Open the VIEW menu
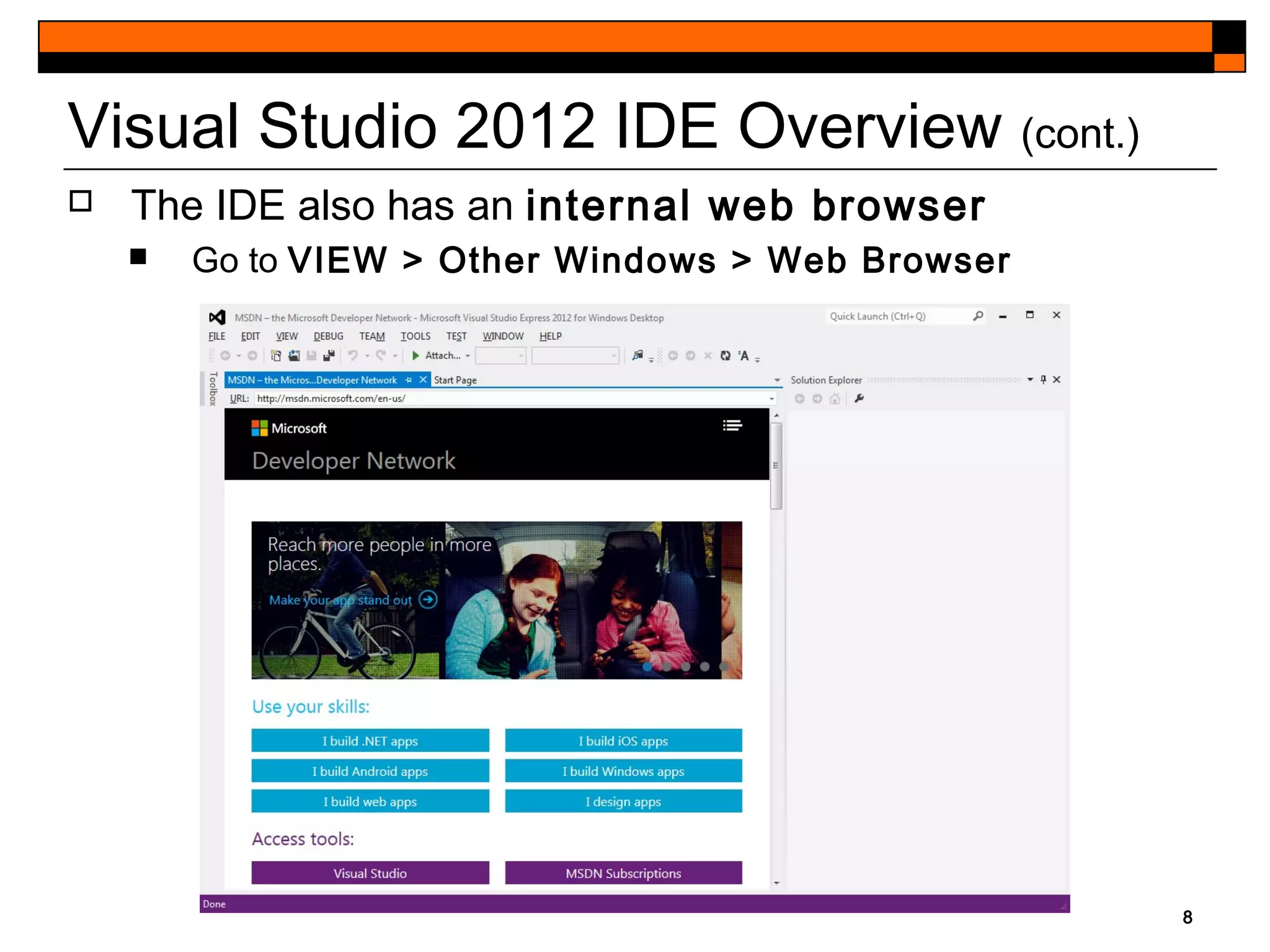The width and height of the screenshot is (1270, 952). pyautogui.click(x=286, y=336)
